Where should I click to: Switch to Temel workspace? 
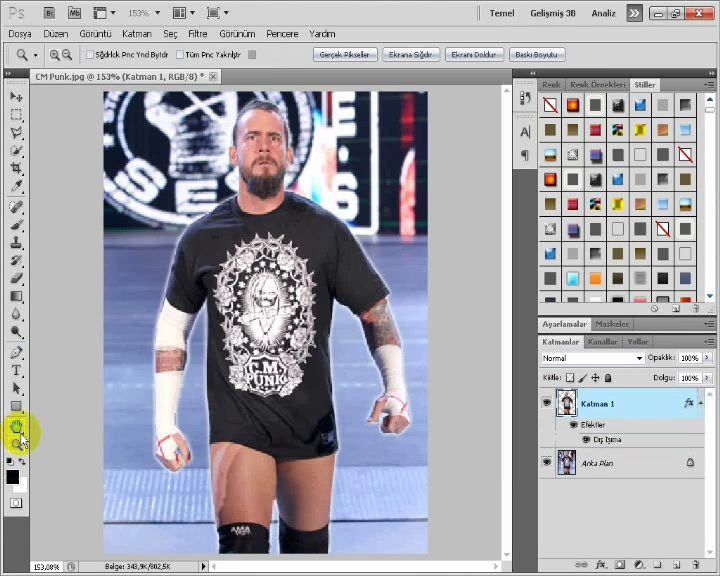[x=501, y=13]
